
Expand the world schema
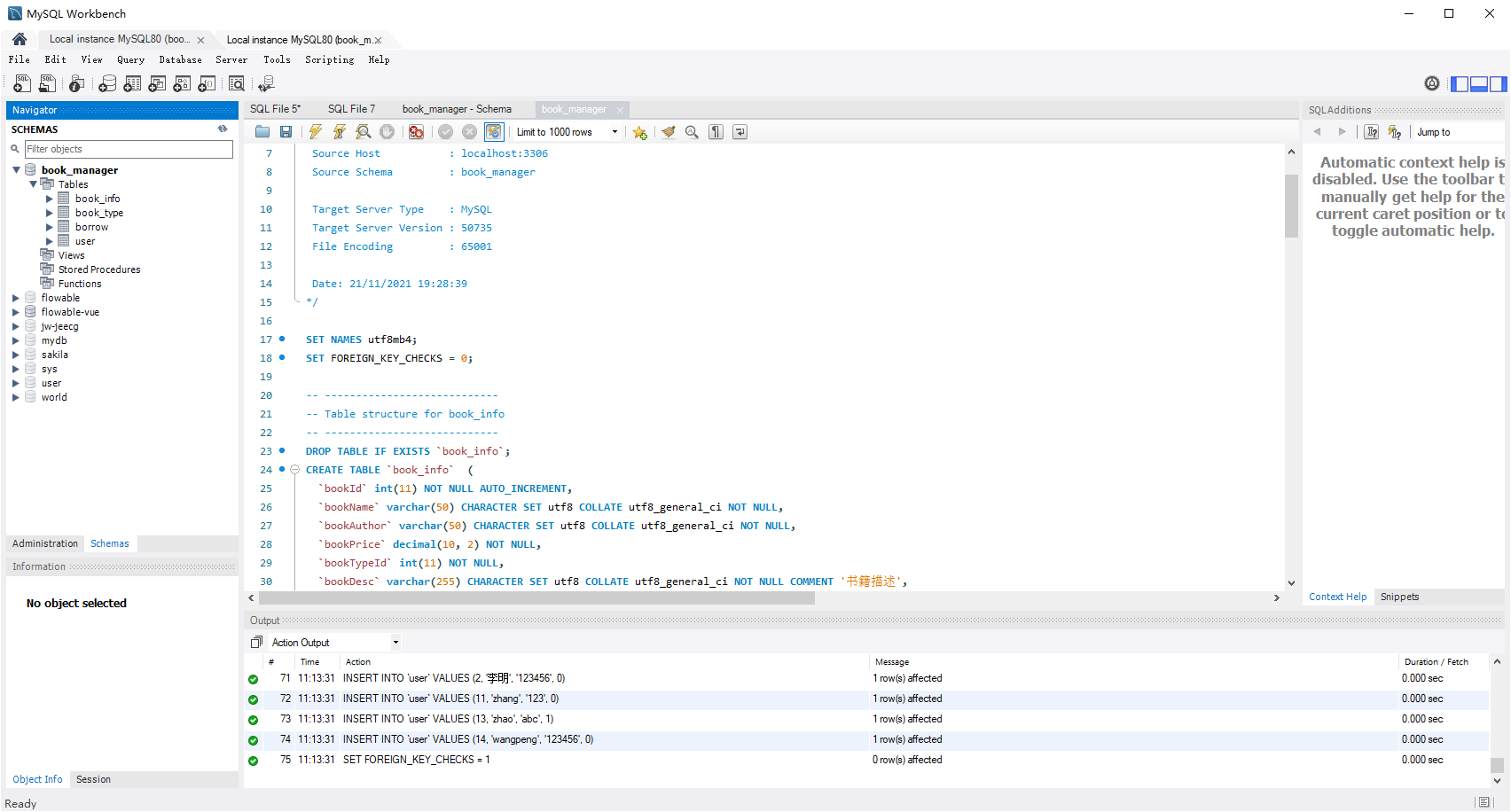[16, 397]
